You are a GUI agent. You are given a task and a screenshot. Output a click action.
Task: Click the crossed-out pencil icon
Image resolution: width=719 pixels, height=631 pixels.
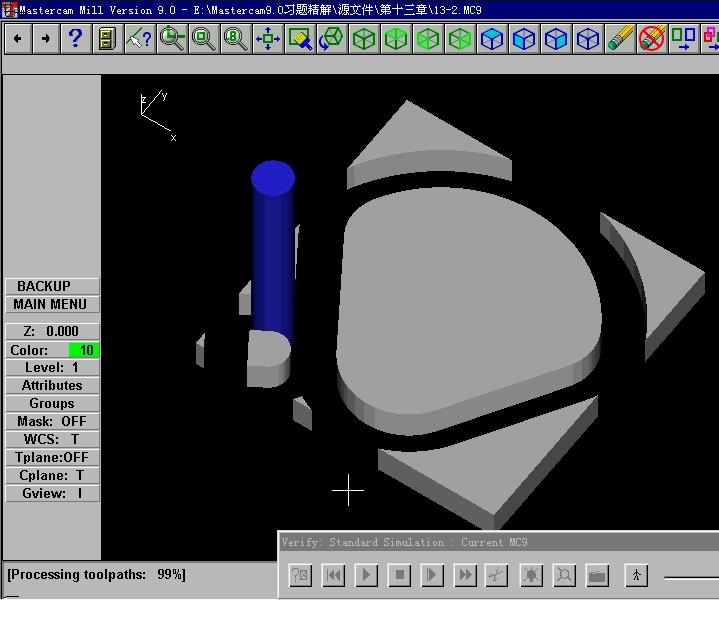click(652, 39)
